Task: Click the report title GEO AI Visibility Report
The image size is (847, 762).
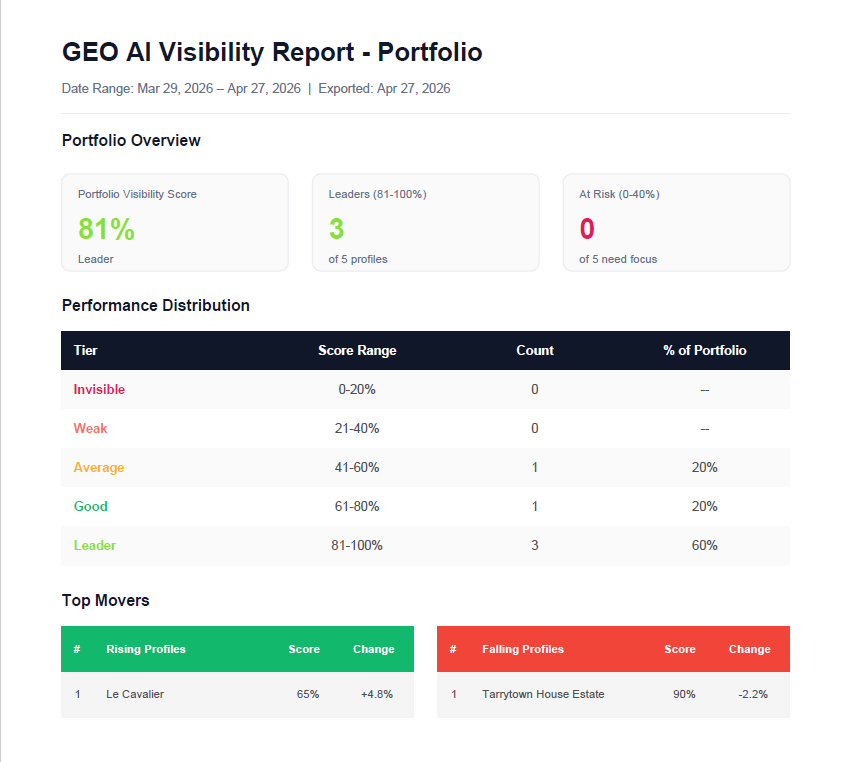Action: pyautogui.click(x=209, y=52)
